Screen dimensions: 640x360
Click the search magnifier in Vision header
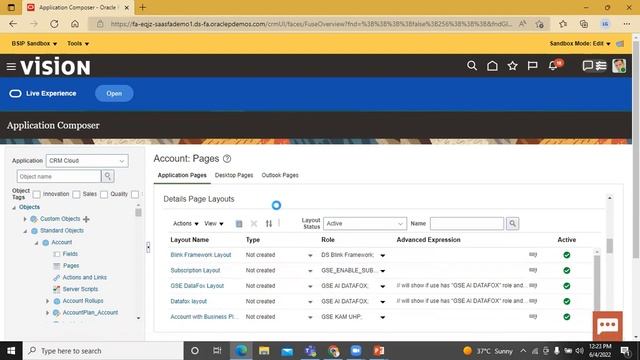coord(472,66)
